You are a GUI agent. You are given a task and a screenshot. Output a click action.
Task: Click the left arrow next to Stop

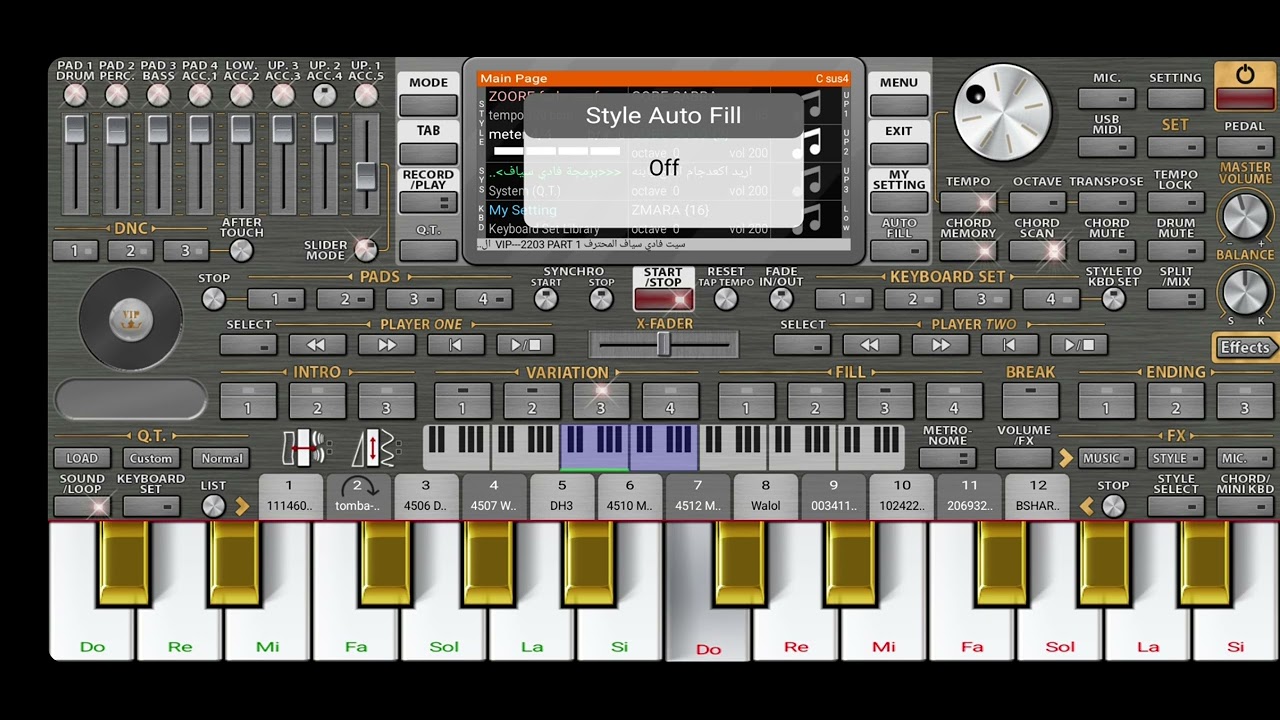point(1087,507)
